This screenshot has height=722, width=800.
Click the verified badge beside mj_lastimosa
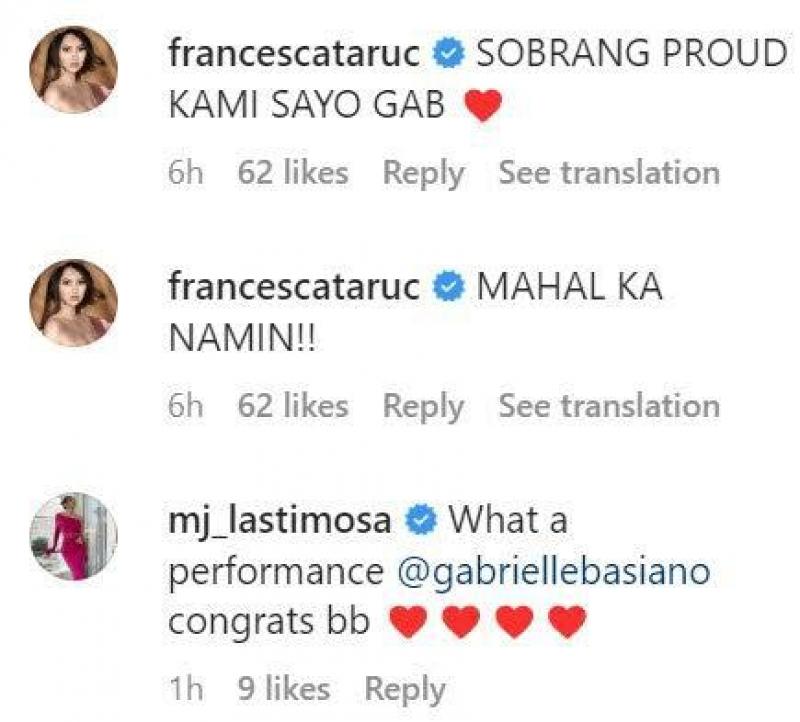(420, 521)
